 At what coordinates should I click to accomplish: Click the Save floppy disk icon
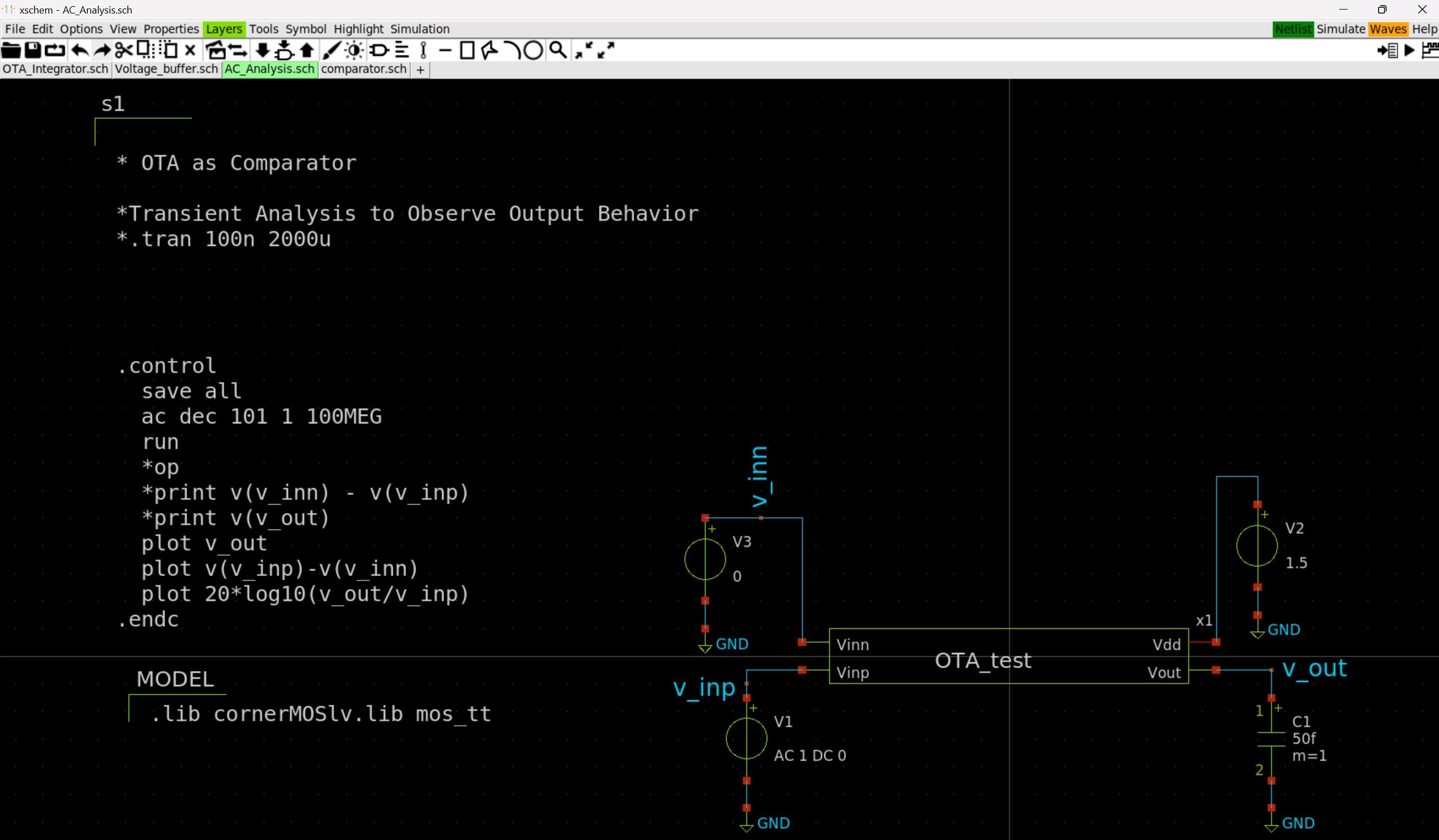(x=33, y=51)
